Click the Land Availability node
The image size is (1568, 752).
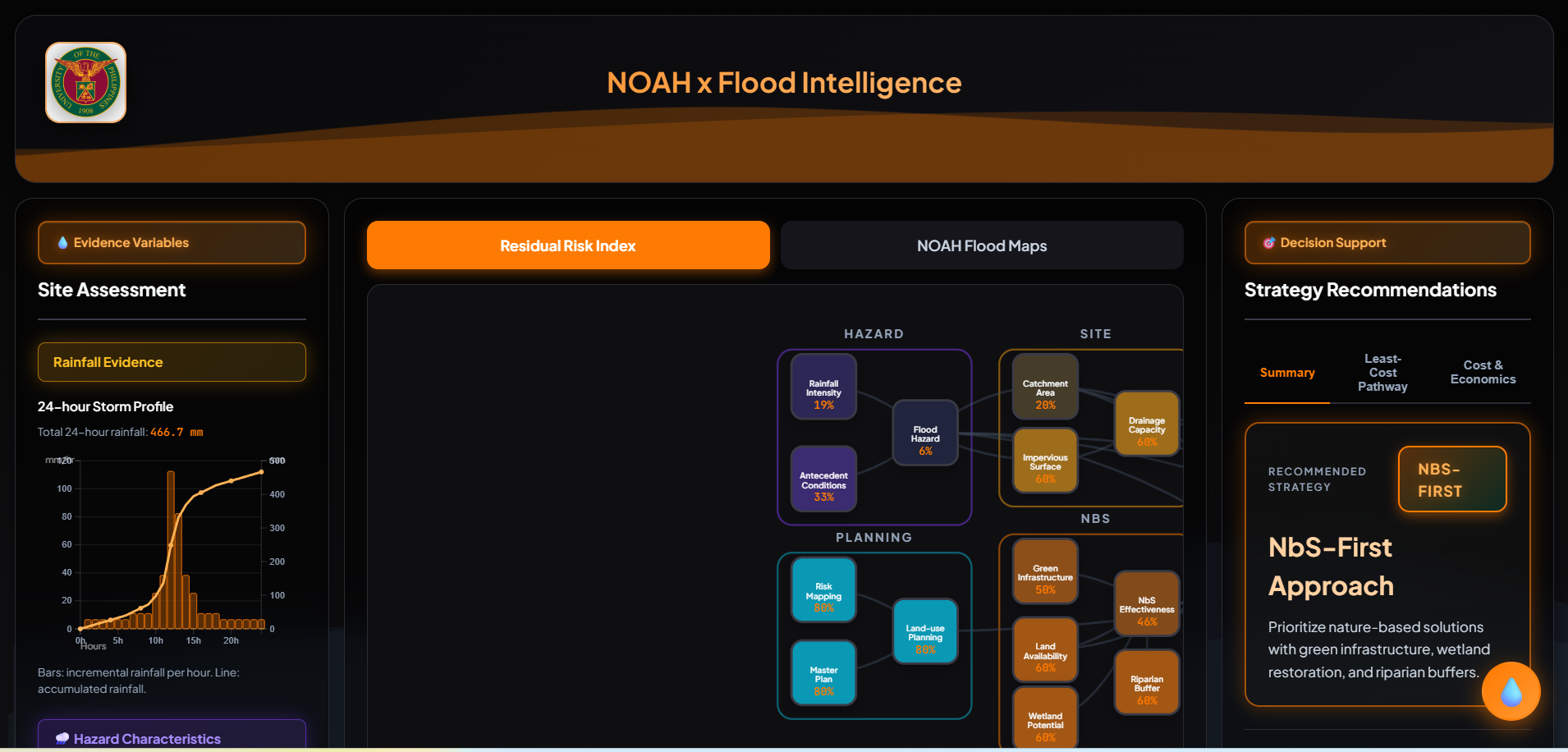click(1045, 649)
